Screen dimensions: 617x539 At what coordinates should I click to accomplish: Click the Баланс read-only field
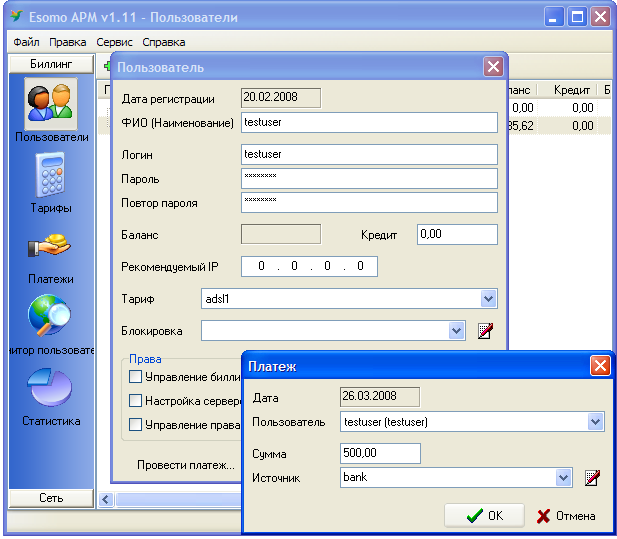pos(281,234)
